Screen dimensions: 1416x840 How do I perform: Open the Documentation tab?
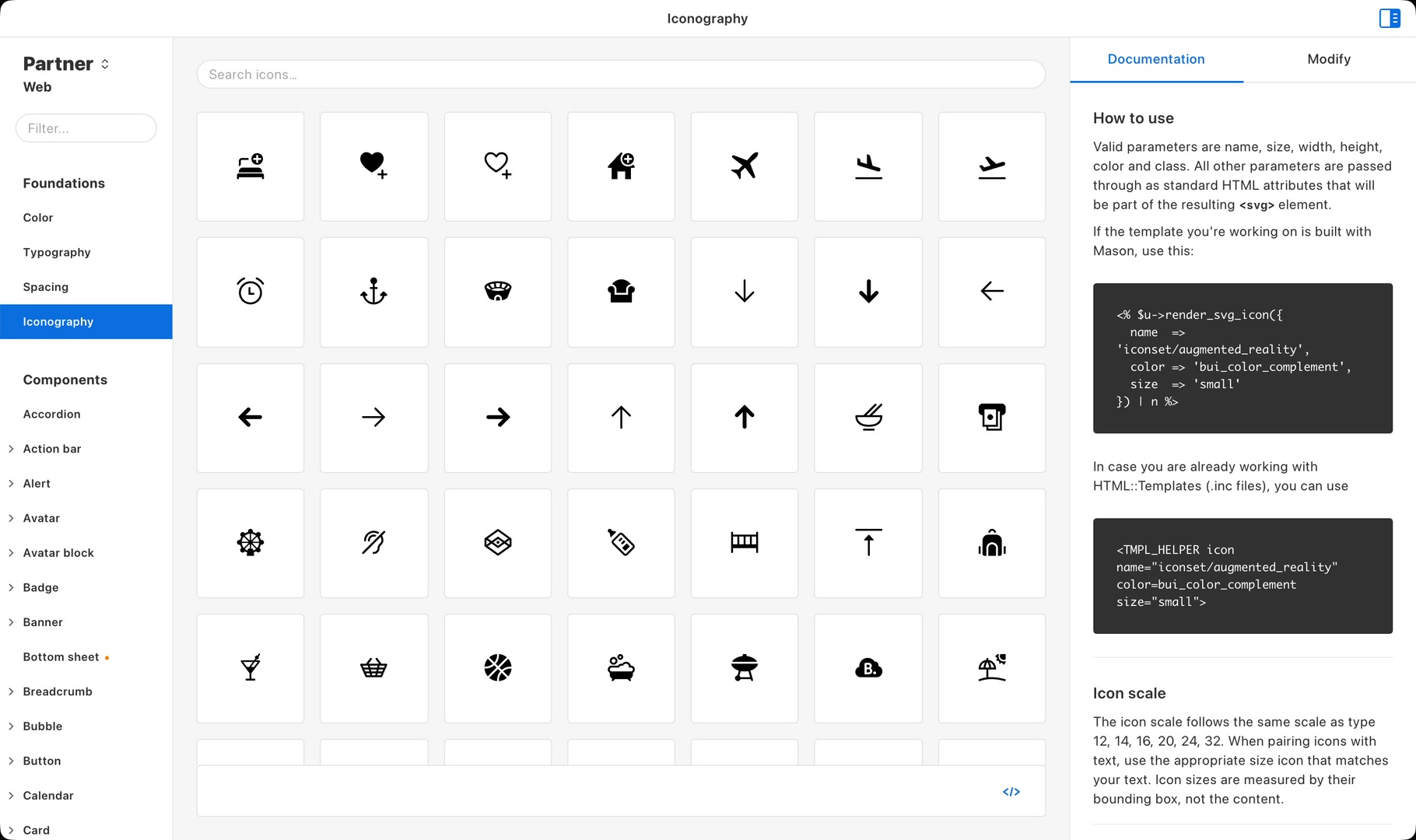point(1156,59)
